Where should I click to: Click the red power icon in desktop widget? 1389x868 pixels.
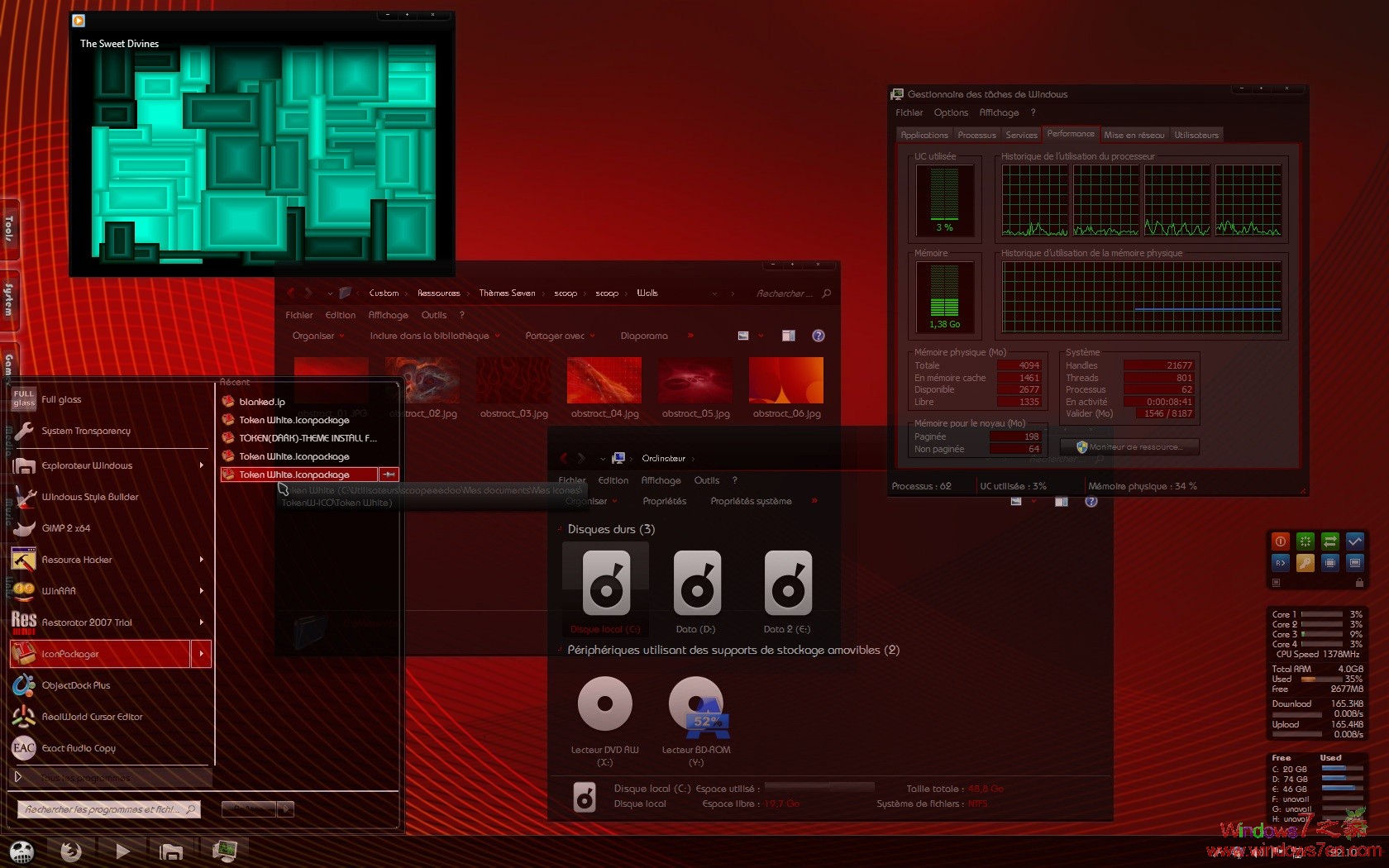point(1280,541)
